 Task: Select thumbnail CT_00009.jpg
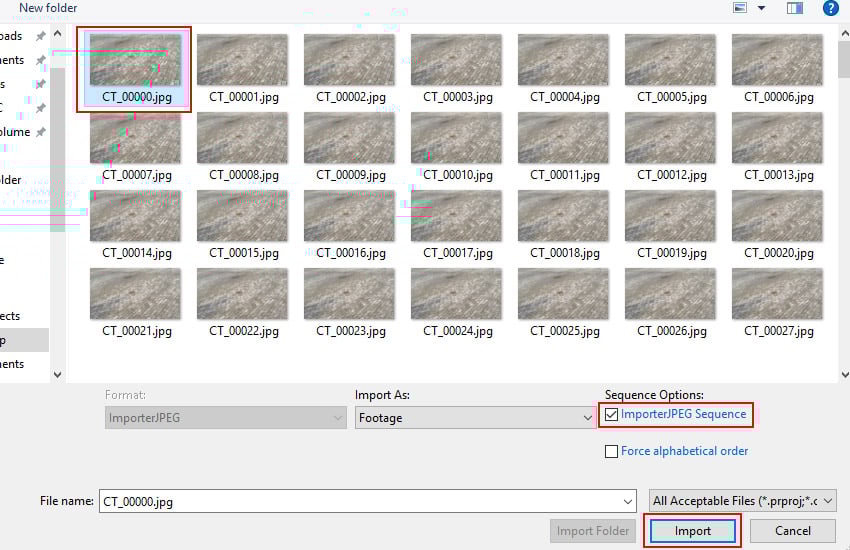(349, 138)
